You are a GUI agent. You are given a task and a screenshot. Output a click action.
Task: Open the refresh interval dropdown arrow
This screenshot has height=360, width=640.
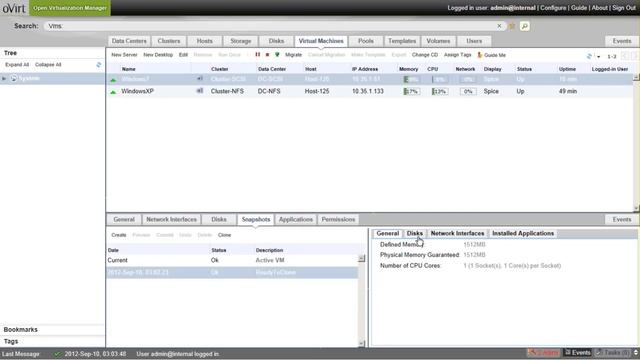click(598, 57)
